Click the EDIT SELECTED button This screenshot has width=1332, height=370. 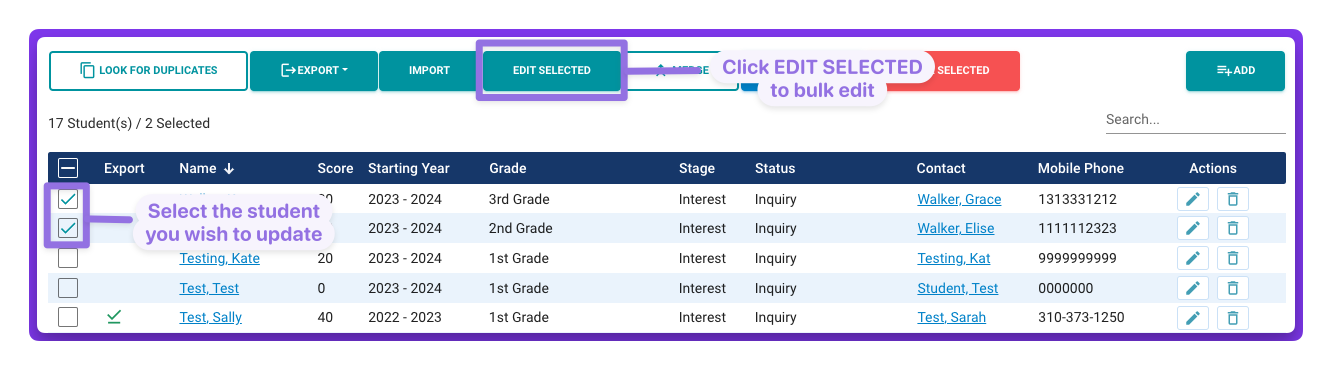551,71
